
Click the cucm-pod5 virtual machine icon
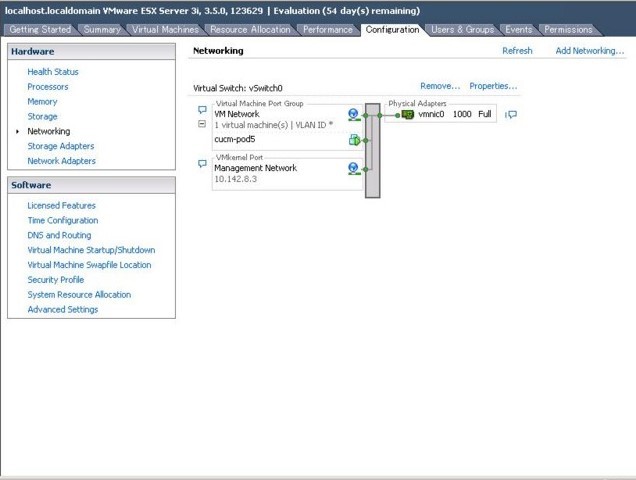pyautogui.click(x=354, y=140)
